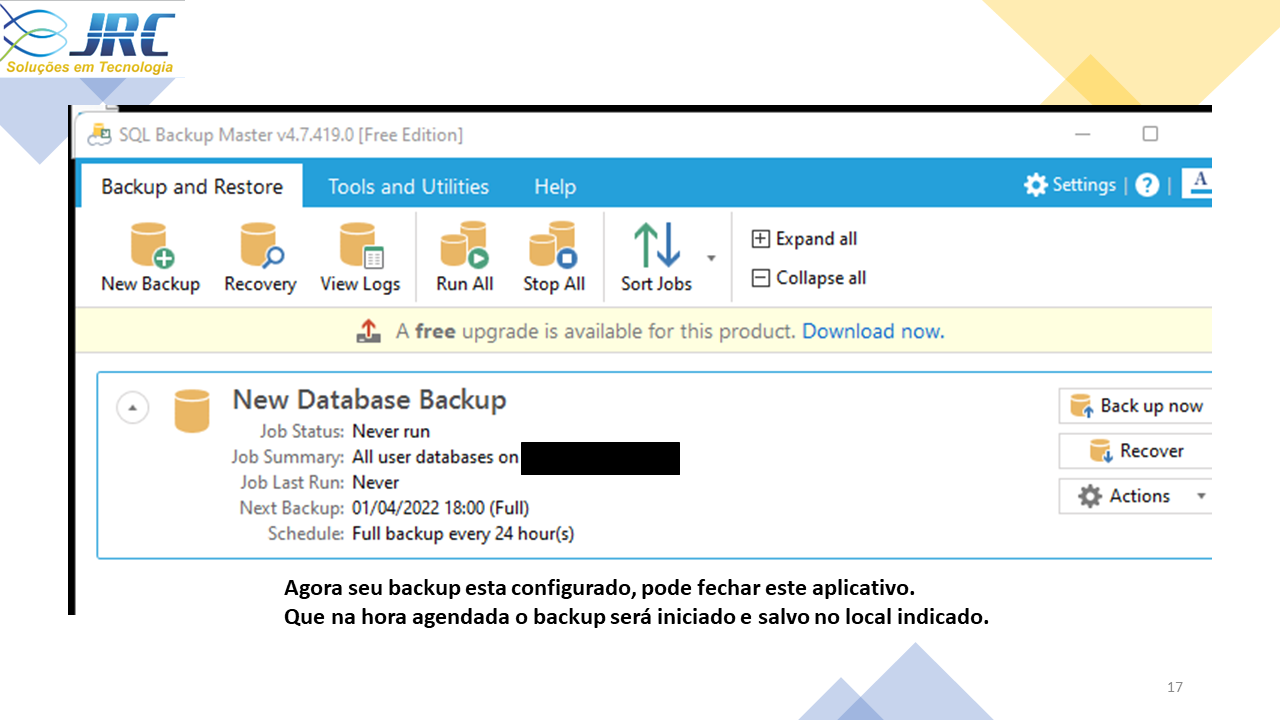Open the Help tab
The height and width of the screenshot is (720, 1280).
pyautogui.click(x=555, y=187)
